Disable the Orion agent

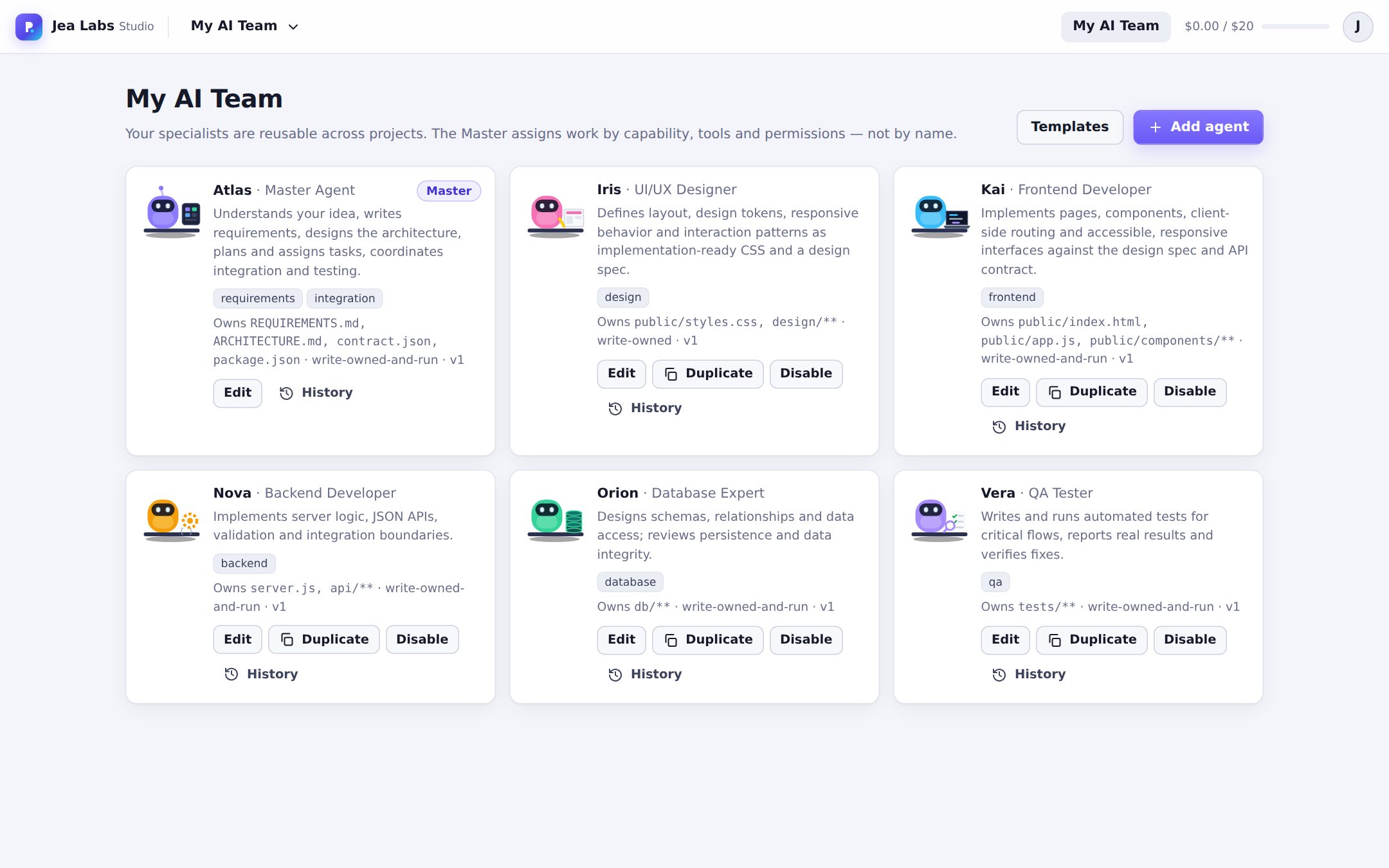click(806, 640)
